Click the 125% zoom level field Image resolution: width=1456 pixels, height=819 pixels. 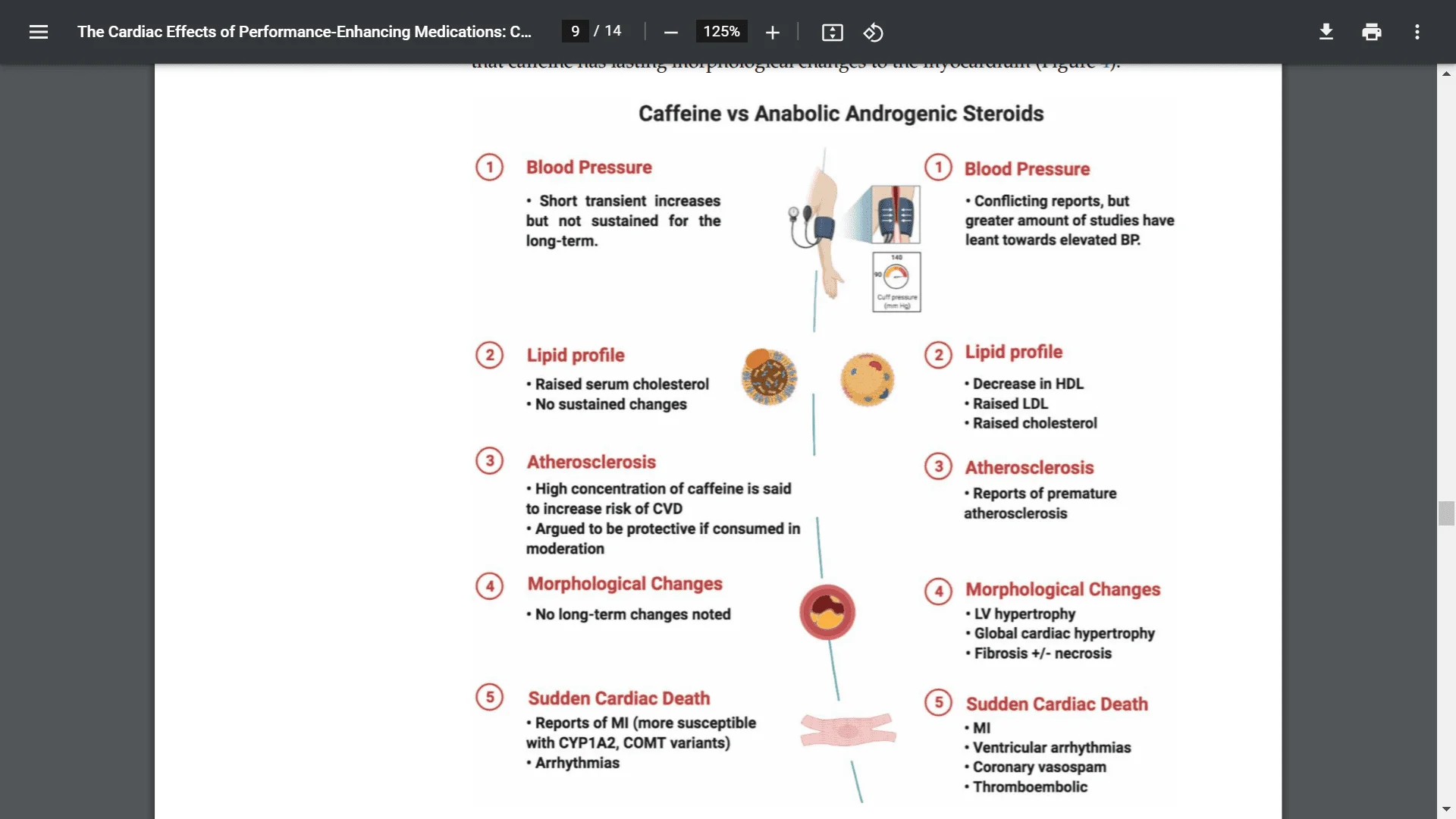721,31
